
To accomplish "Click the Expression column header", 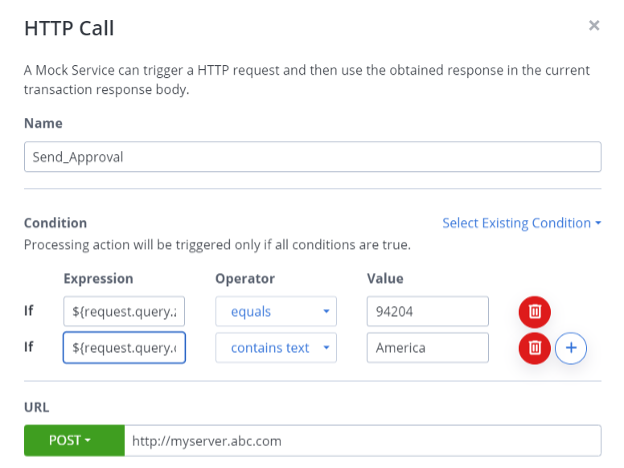I will 98,279.
